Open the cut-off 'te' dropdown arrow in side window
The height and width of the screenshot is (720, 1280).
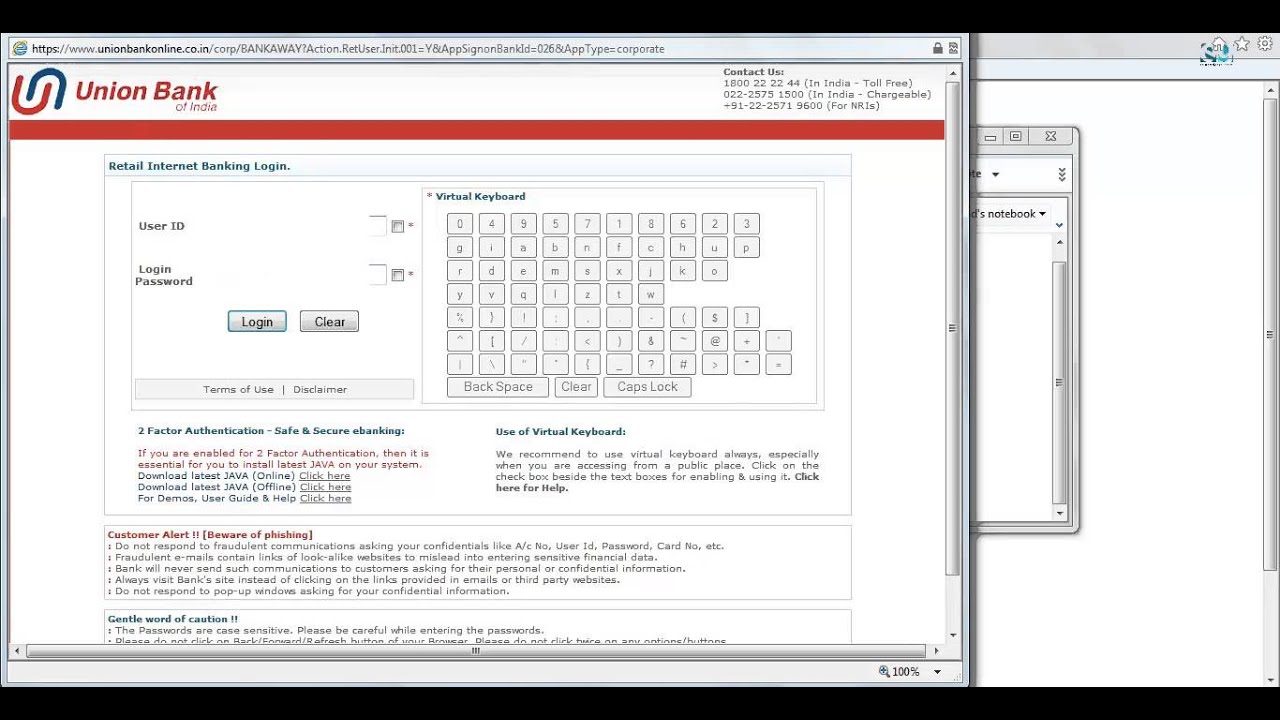pos(995,174)
